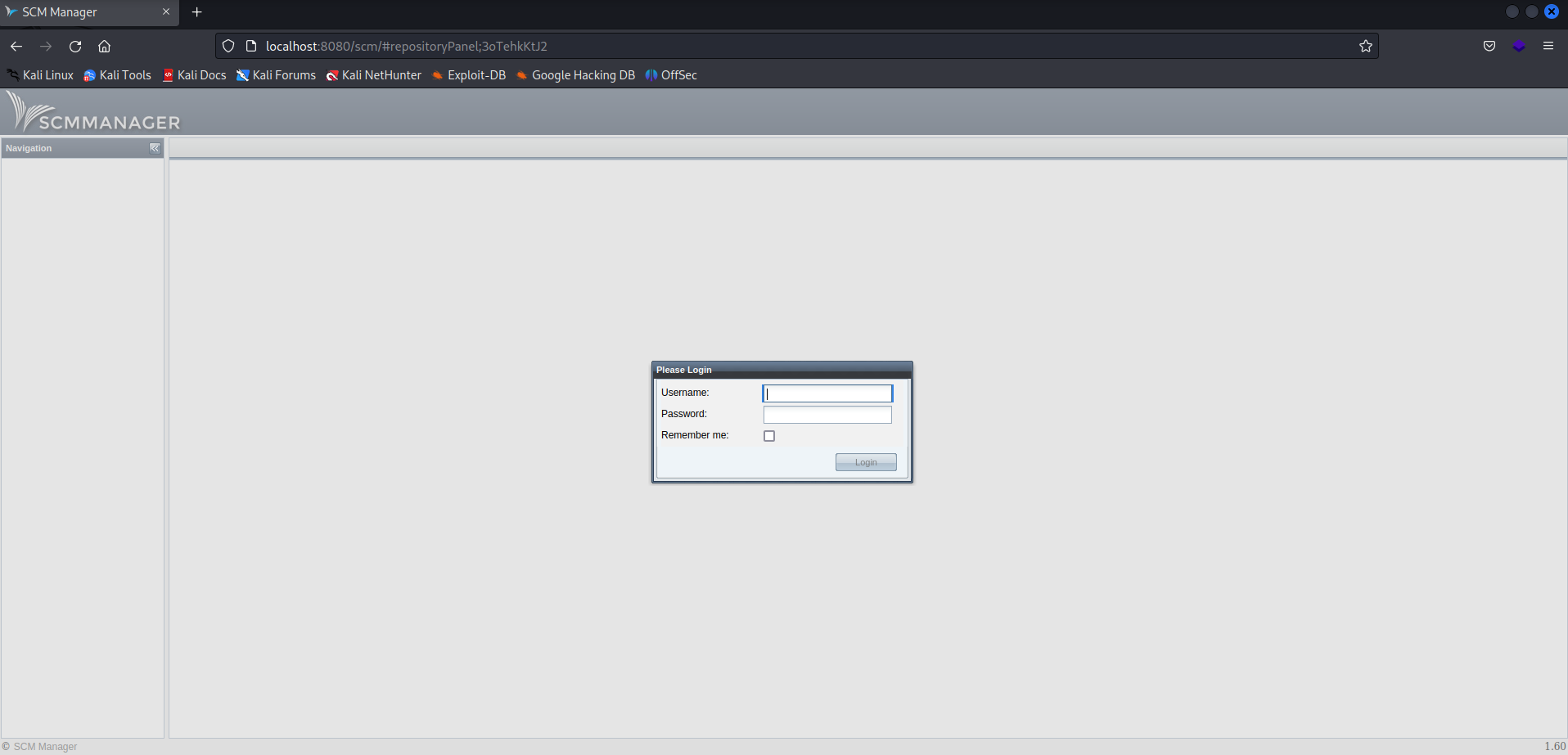Image resolution: width=1568 pixels, height=755 pixels.
Task: Bookmark this page using the star
Action: pos(1365,46)
